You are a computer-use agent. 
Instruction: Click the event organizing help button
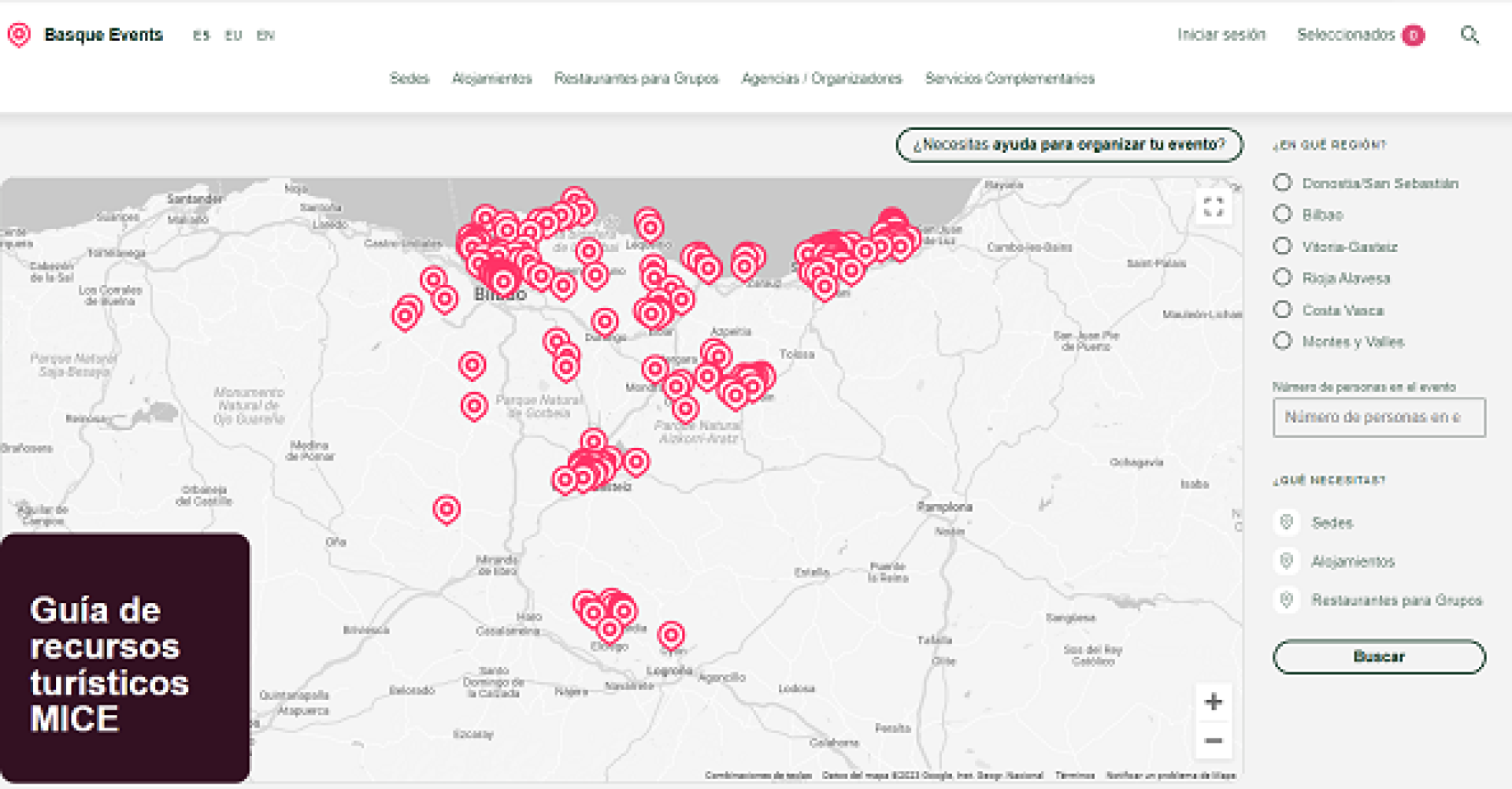point(1069,145)
